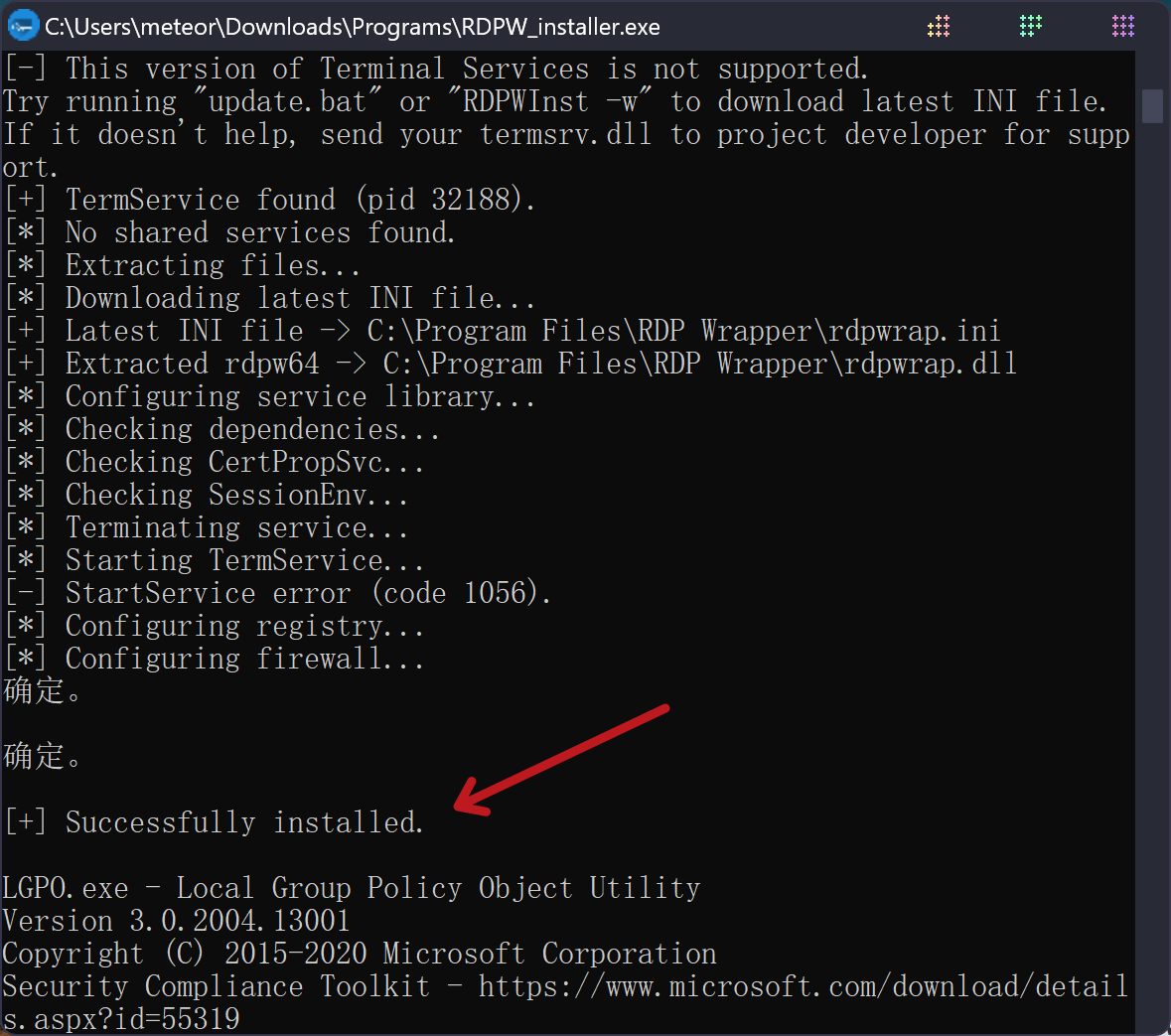Click the "Copyright (C) 2015-2020 Microsoft" line

point(360,954)
